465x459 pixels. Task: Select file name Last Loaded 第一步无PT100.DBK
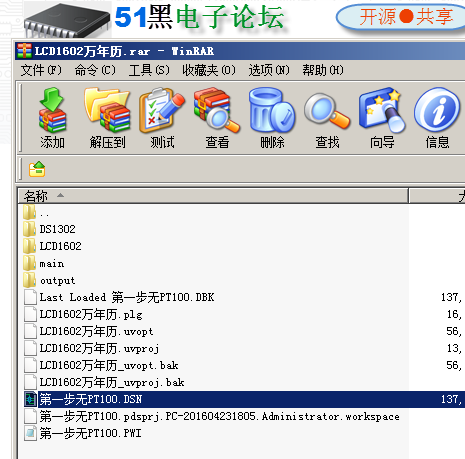pyautogui.click(x=127, y=297)
